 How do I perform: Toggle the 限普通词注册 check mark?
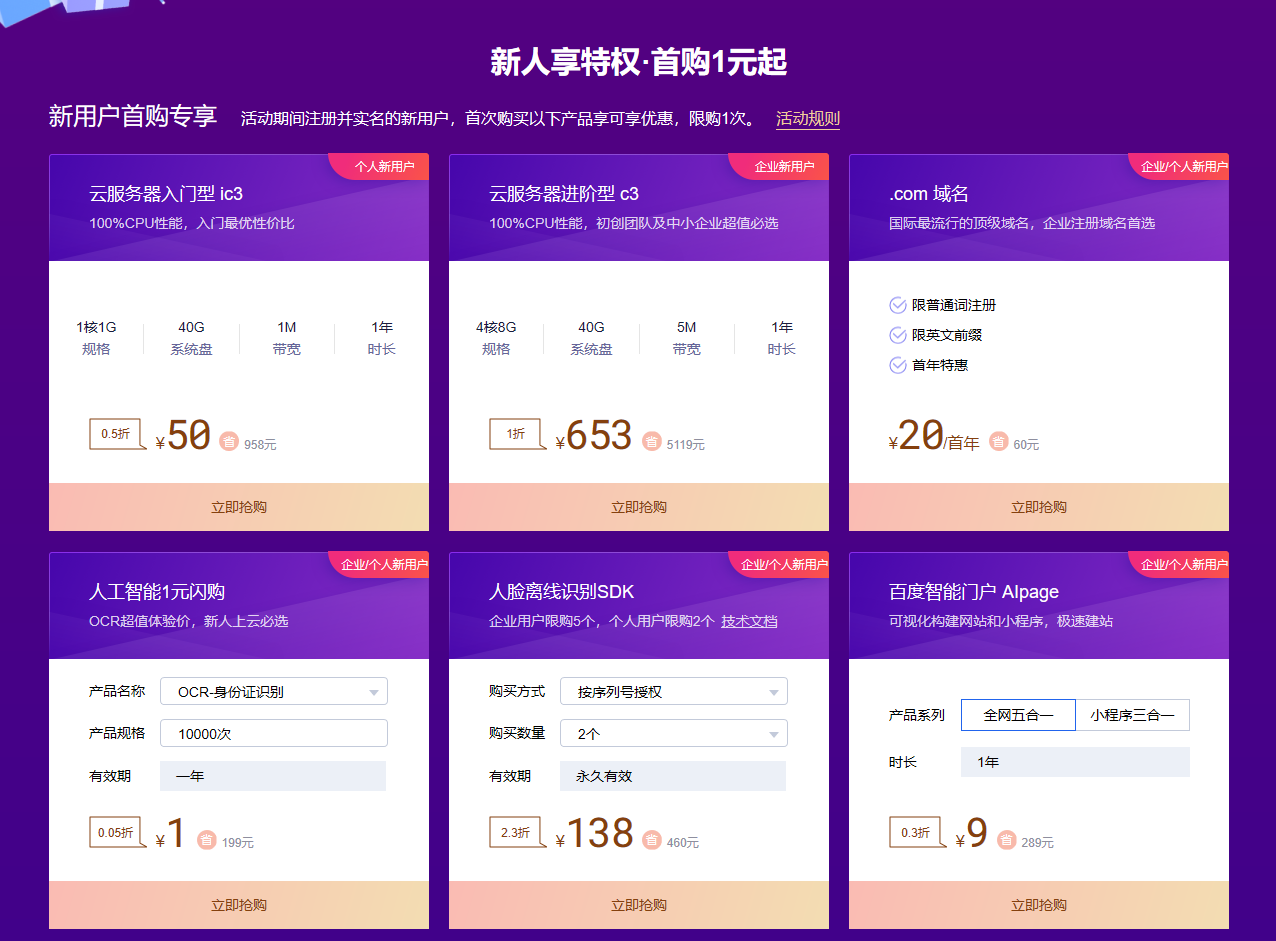click(897, 305)
